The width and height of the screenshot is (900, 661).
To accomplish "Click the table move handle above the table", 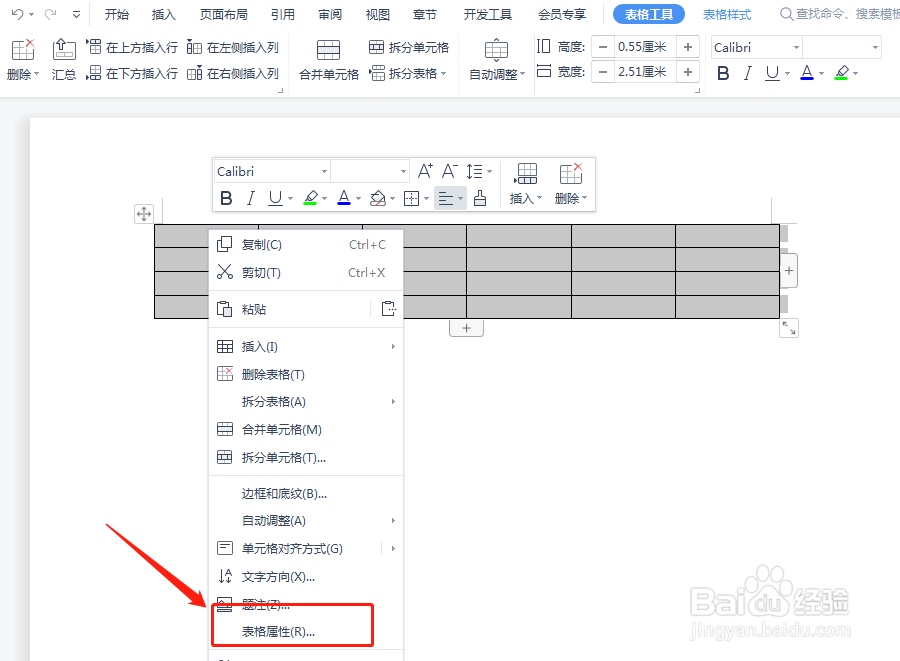I will pyautogui.click(x=144, y=213).
